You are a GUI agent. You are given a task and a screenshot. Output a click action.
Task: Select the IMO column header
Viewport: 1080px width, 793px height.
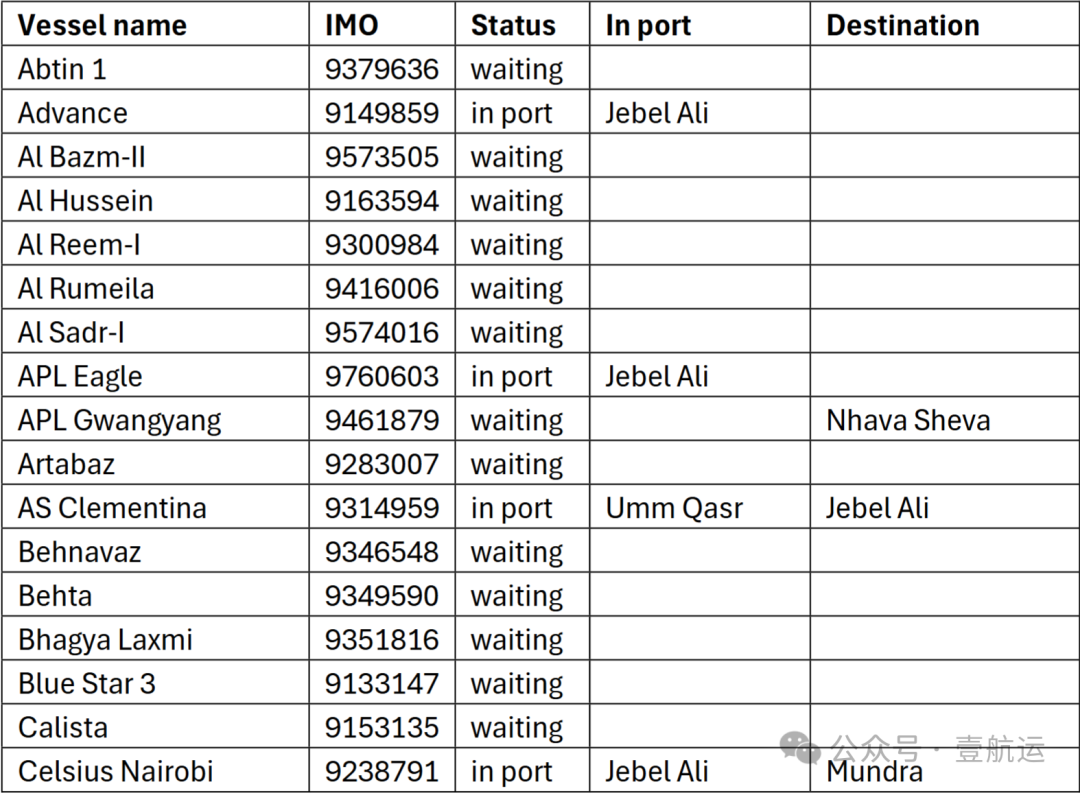point(352,25)
